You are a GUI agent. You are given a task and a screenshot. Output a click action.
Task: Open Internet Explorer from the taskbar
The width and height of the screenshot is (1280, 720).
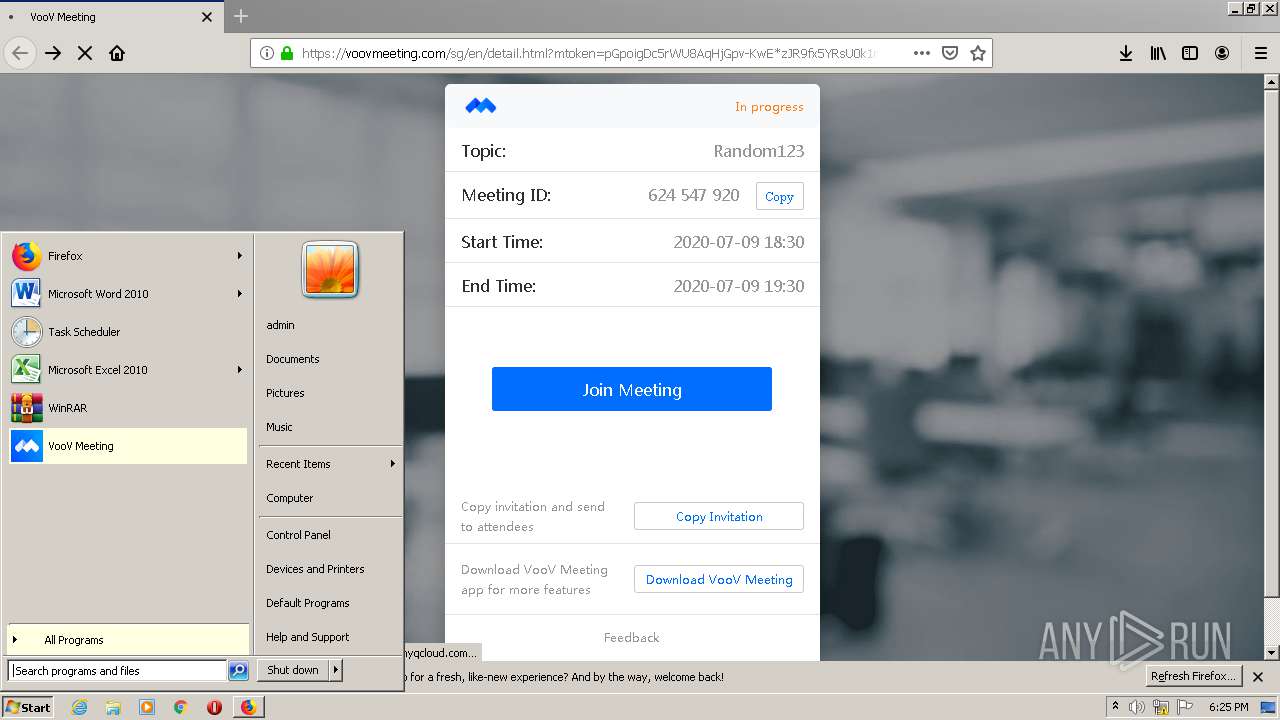coord(80,707)
